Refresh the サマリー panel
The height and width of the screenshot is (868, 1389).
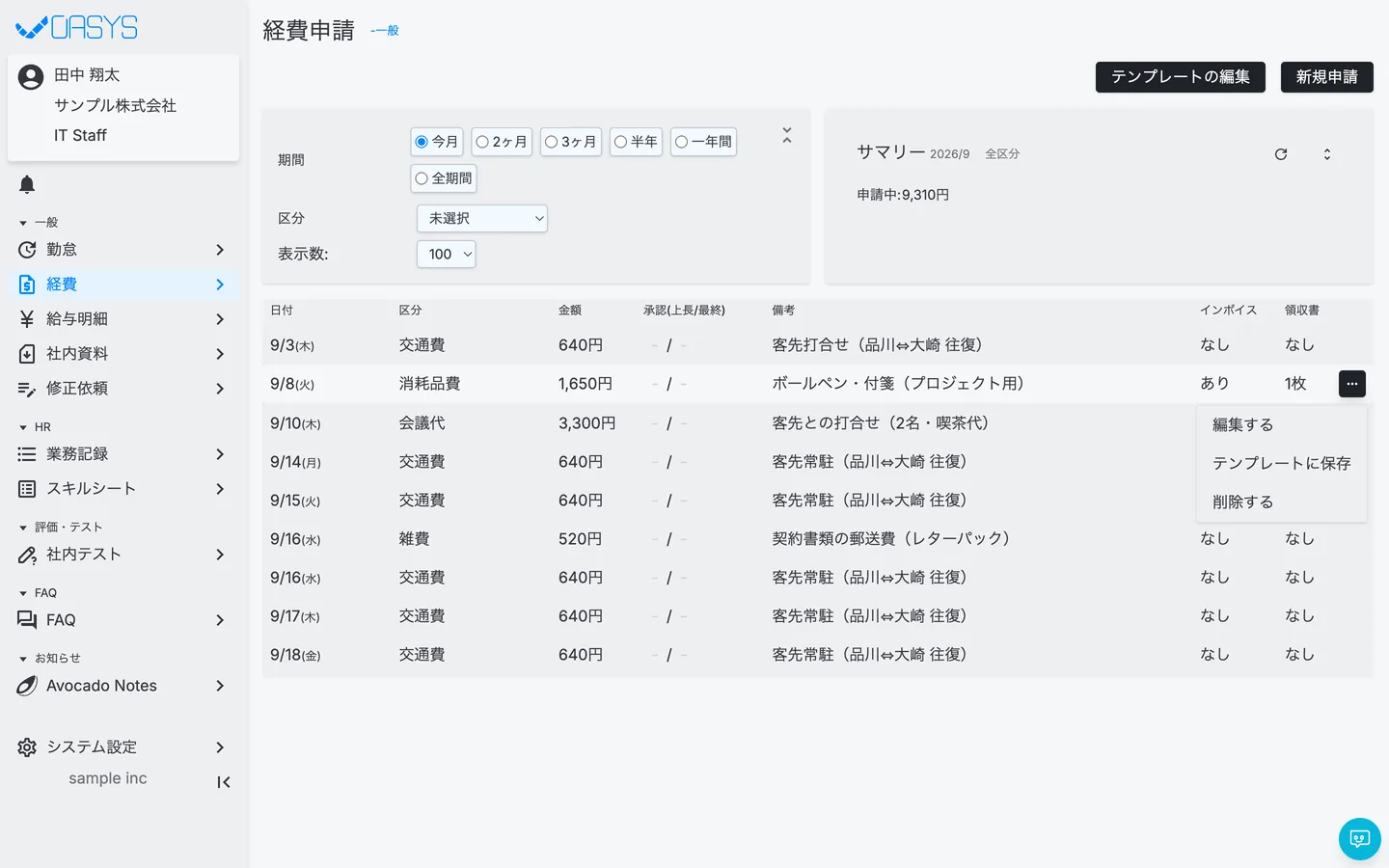[1281, 154]
